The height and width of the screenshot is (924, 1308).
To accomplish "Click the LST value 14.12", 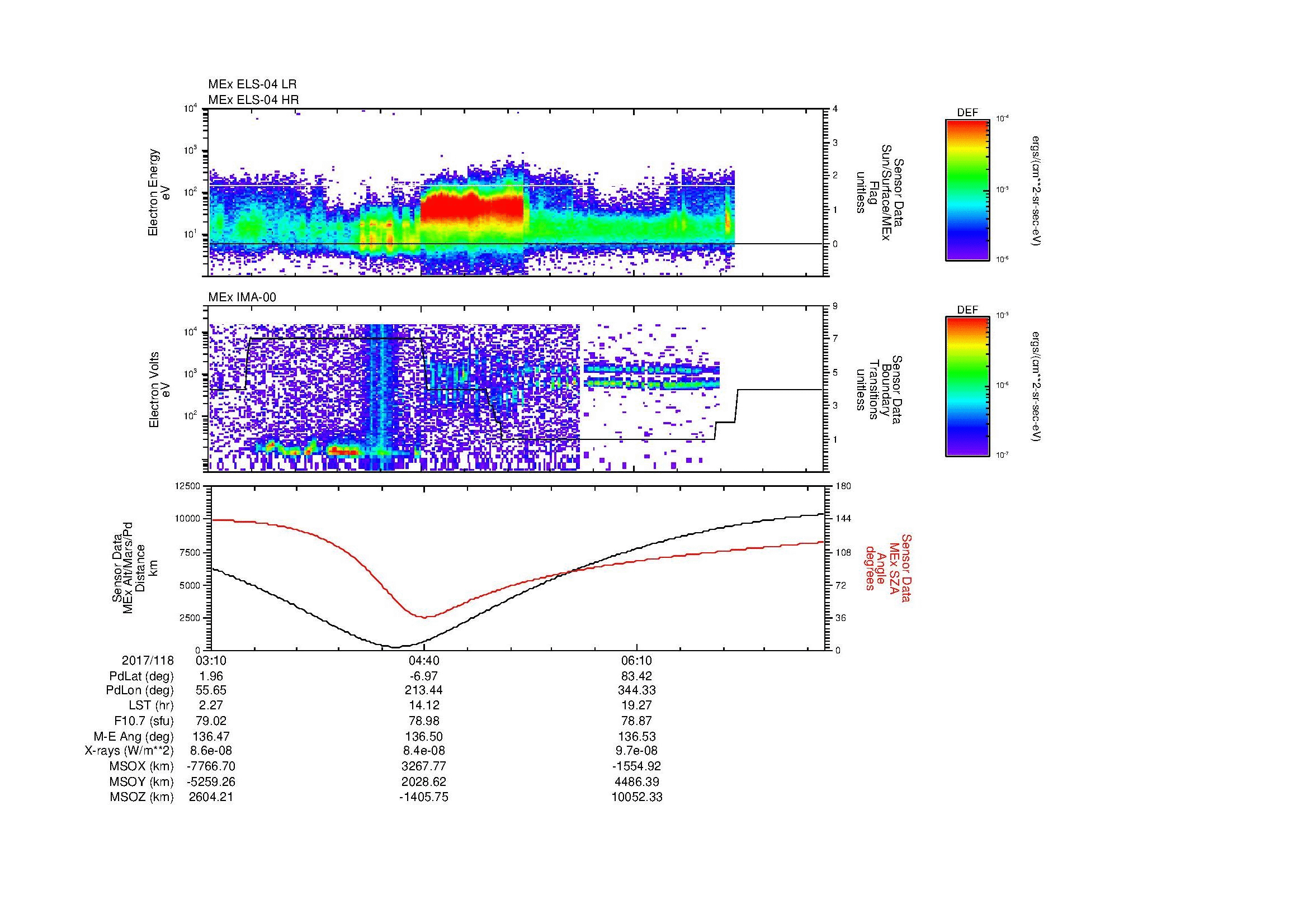I will (424, 706).
